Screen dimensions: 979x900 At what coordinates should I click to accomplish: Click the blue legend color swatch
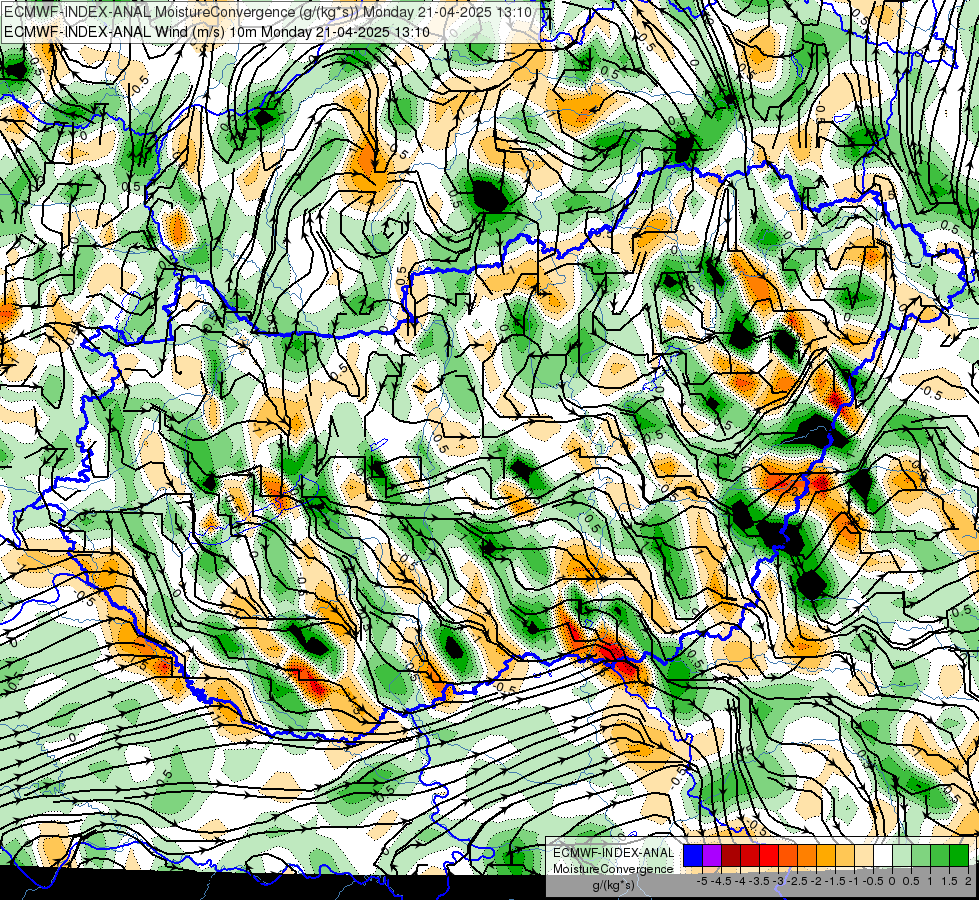[693, 855]
